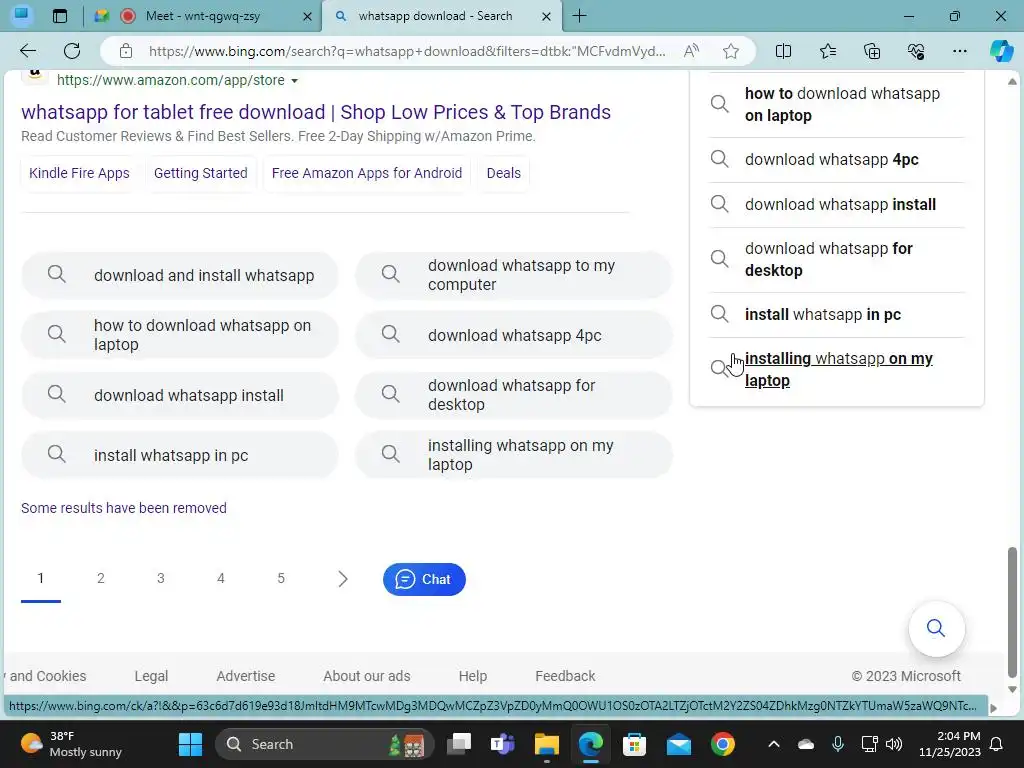Refresh the Bing search page

pos(72,51)
